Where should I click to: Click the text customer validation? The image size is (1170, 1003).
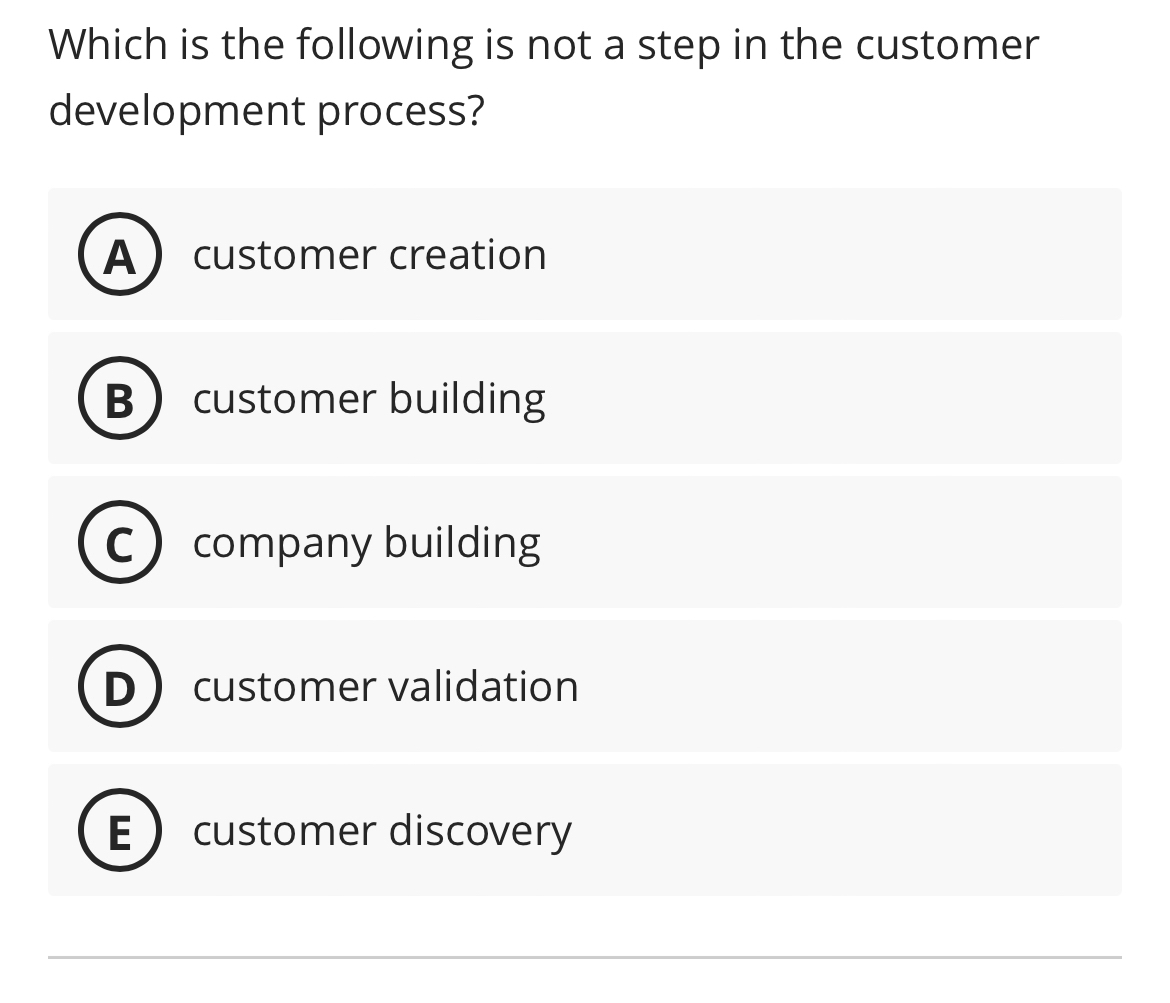point(385,687)
